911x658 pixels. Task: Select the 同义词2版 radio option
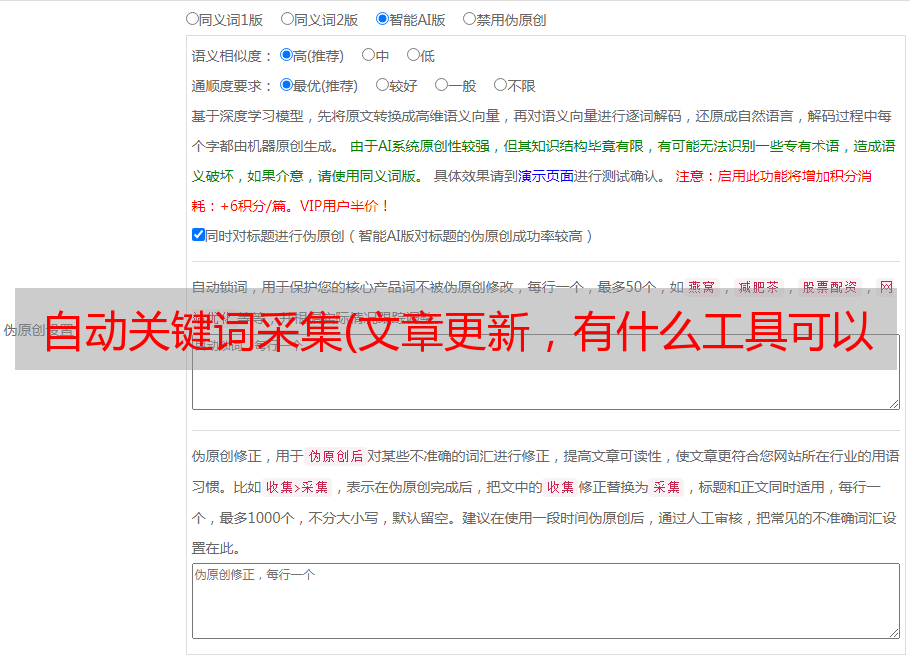287,19
